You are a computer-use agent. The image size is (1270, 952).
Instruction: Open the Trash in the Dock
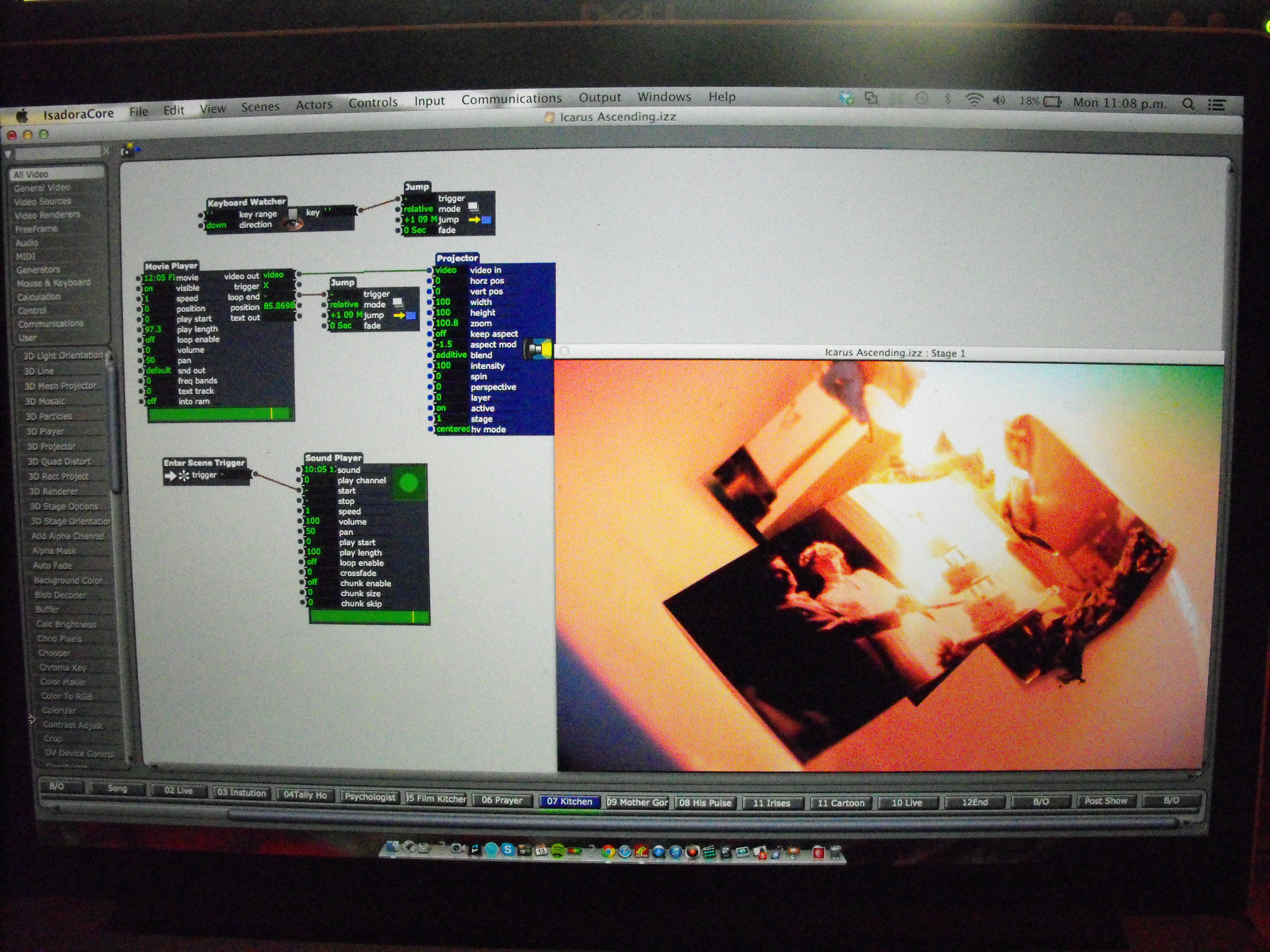pyautogui.click(x=836, y=853)
